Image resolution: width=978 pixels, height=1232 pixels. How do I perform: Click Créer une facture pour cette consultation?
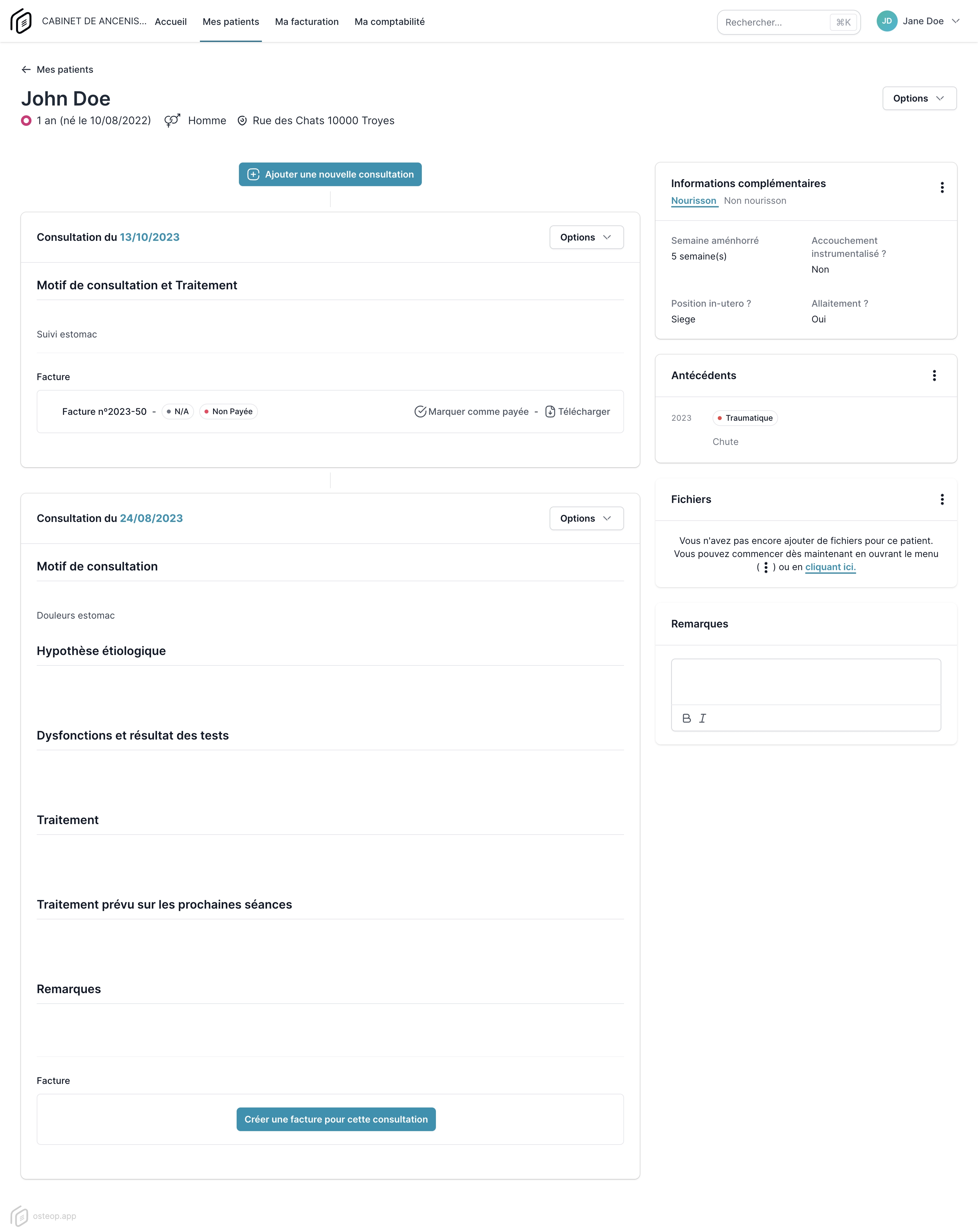click(x=336, y=1119)
